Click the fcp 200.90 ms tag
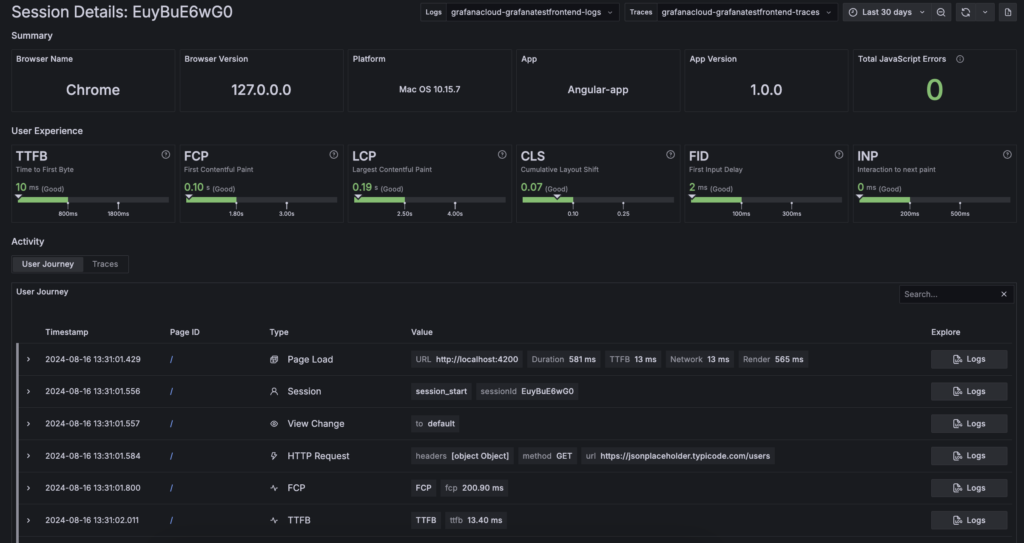The height and width of the screenshot is (543, 1024). [x=474, y=488]
